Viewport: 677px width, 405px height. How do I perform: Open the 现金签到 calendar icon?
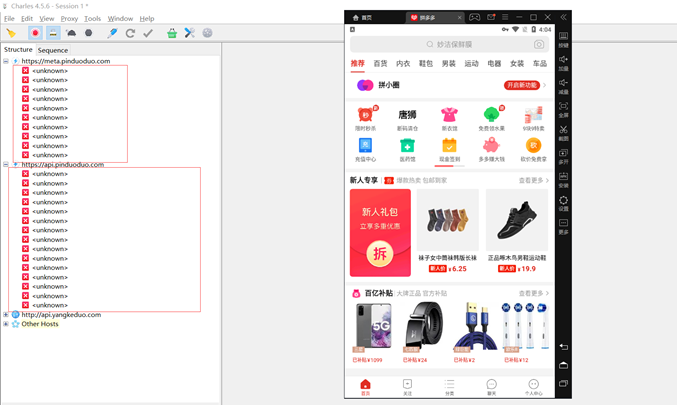tap(449, 149)
